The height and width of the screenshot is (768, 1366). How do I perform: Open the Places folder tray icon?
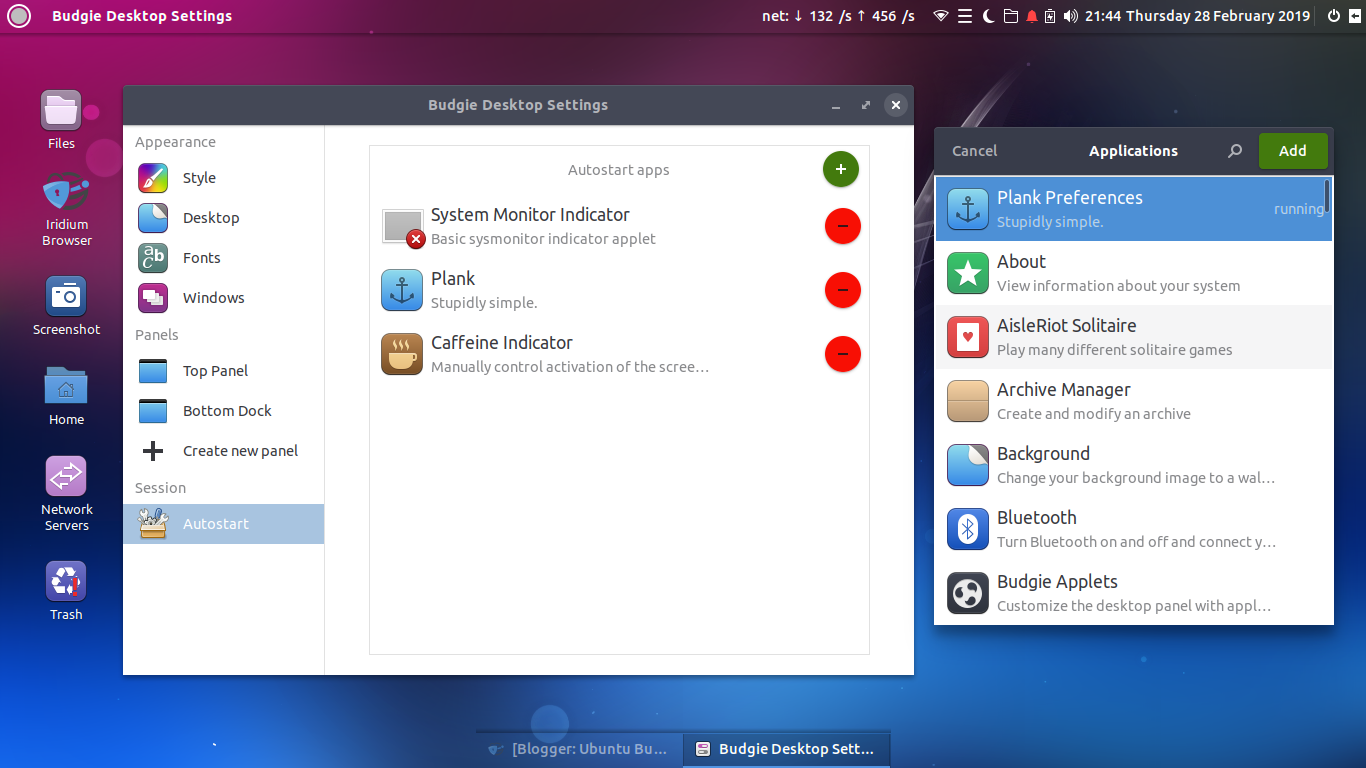point(1010,16)
